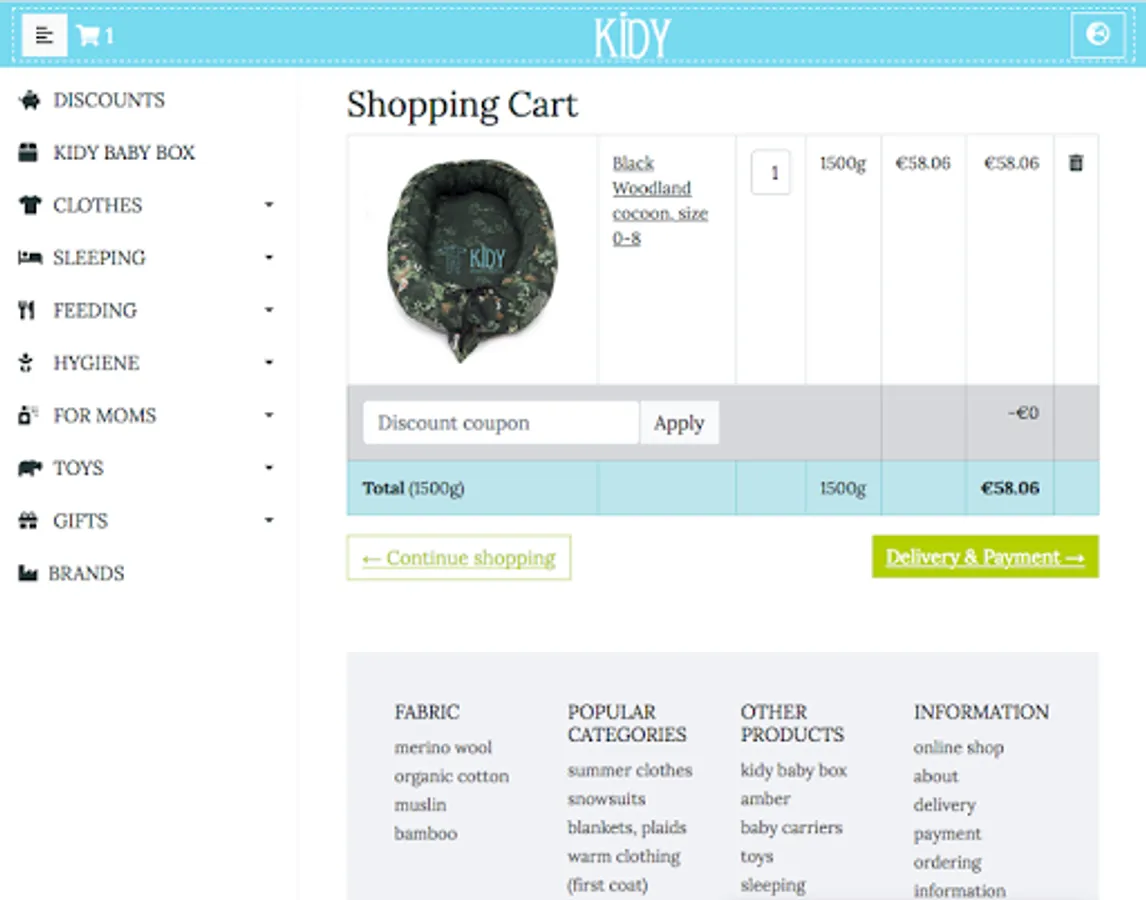
Task: Open warm clothing footer link
Action: pyautogui.click(x=624, y=856)
